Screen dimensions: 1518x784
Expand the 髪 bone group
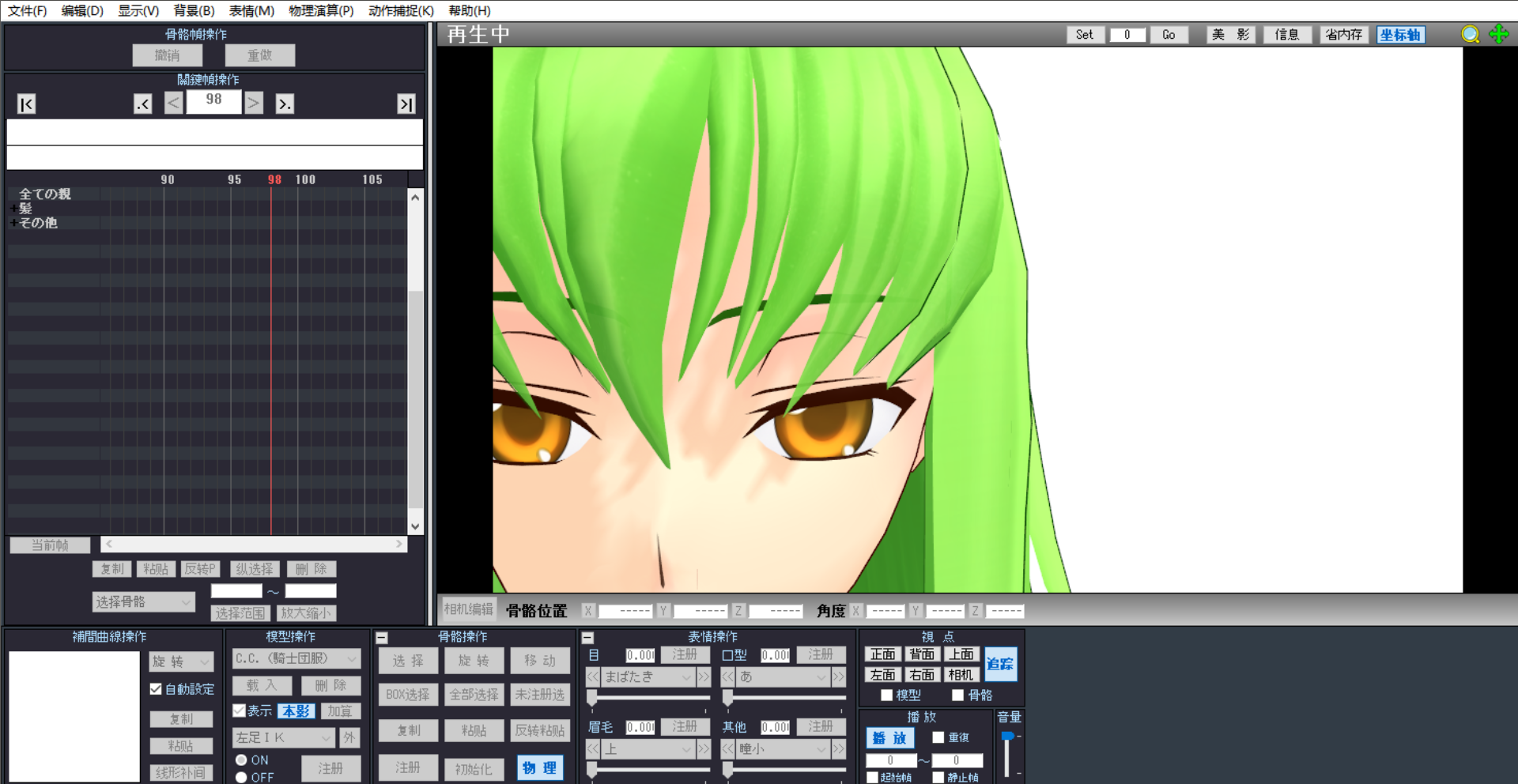13,208
